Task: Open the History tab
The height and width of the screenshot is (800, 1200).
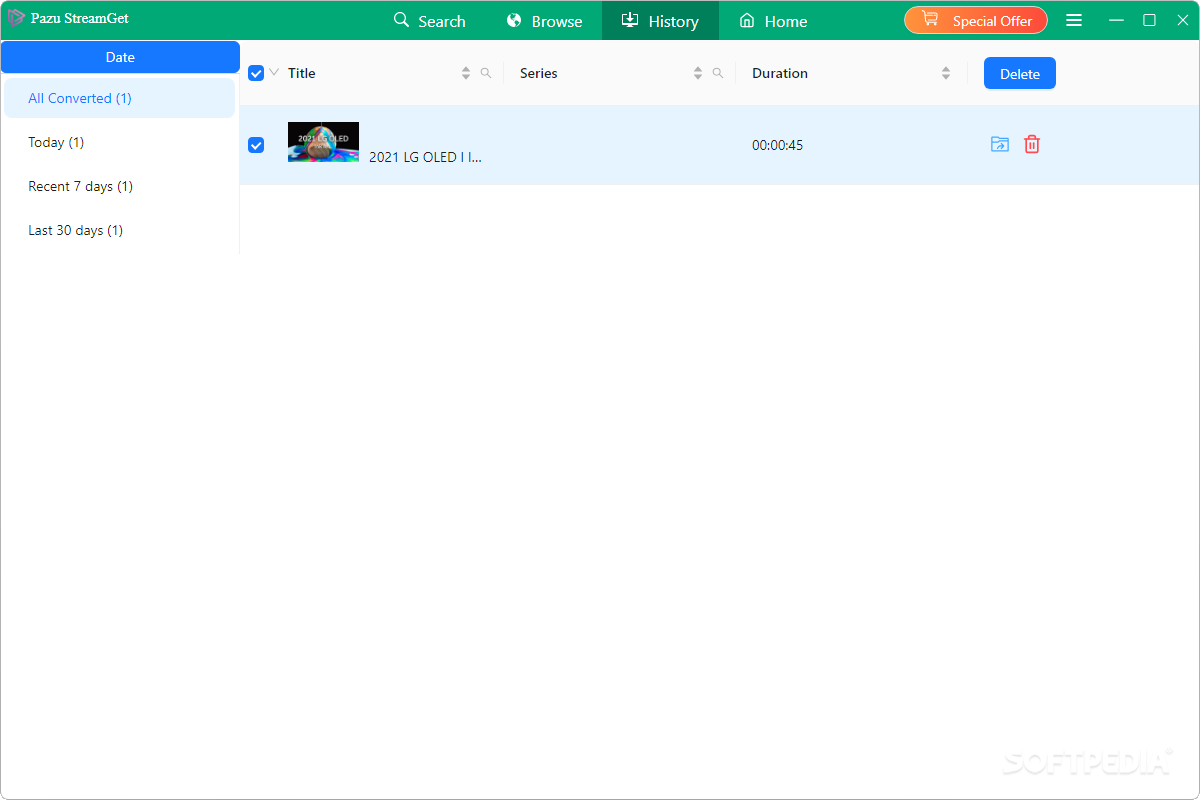Action: (x=660, y=21)
